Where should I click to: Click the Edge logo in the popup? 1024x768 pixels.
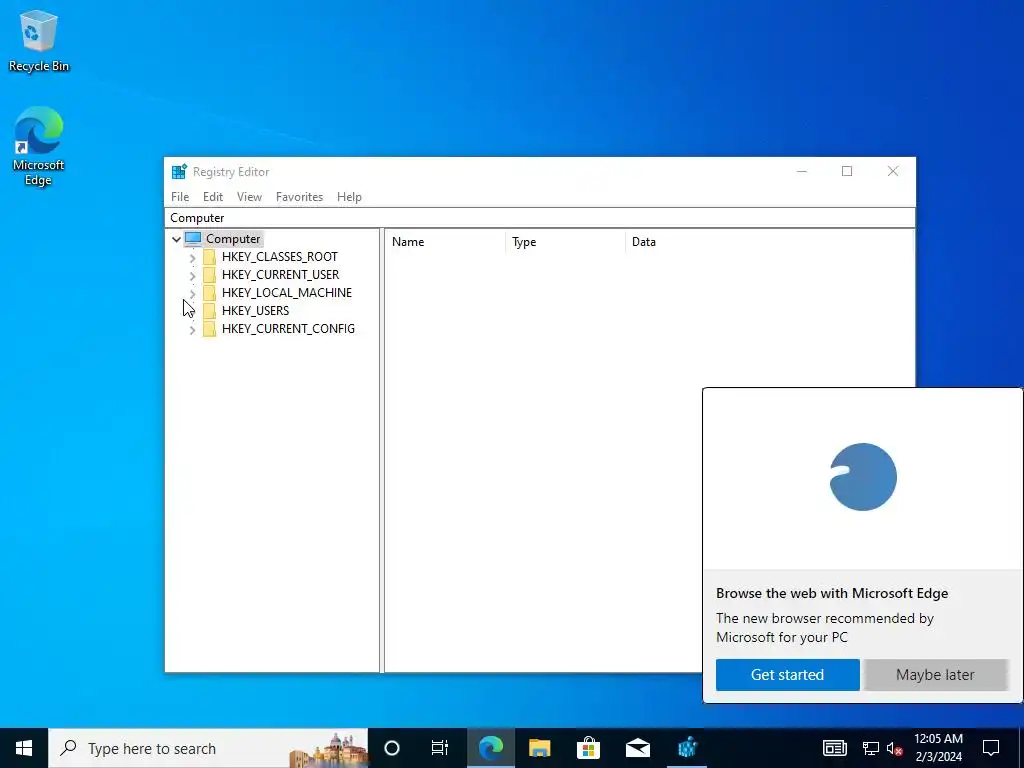863,477
